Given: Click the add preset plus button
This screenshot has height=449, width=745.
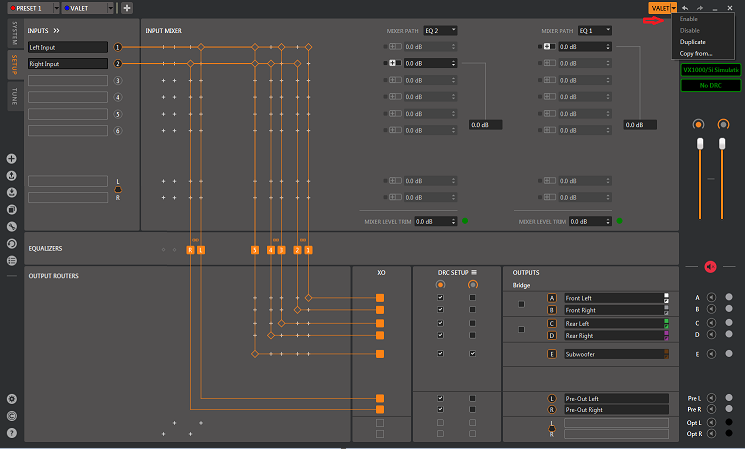Looking at the screenshot, I should point(127,8).
